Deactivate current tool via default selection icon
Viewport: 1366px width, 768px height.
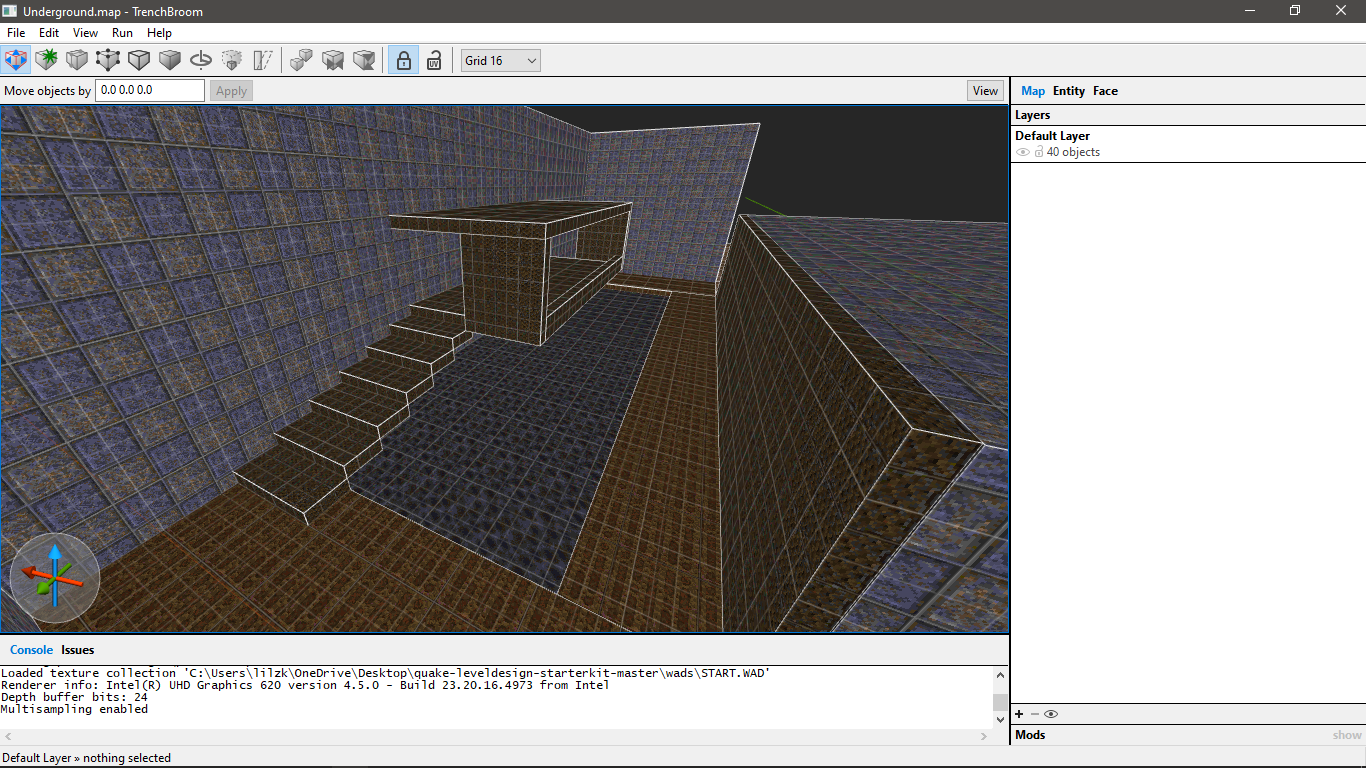(x=15, y=60)
